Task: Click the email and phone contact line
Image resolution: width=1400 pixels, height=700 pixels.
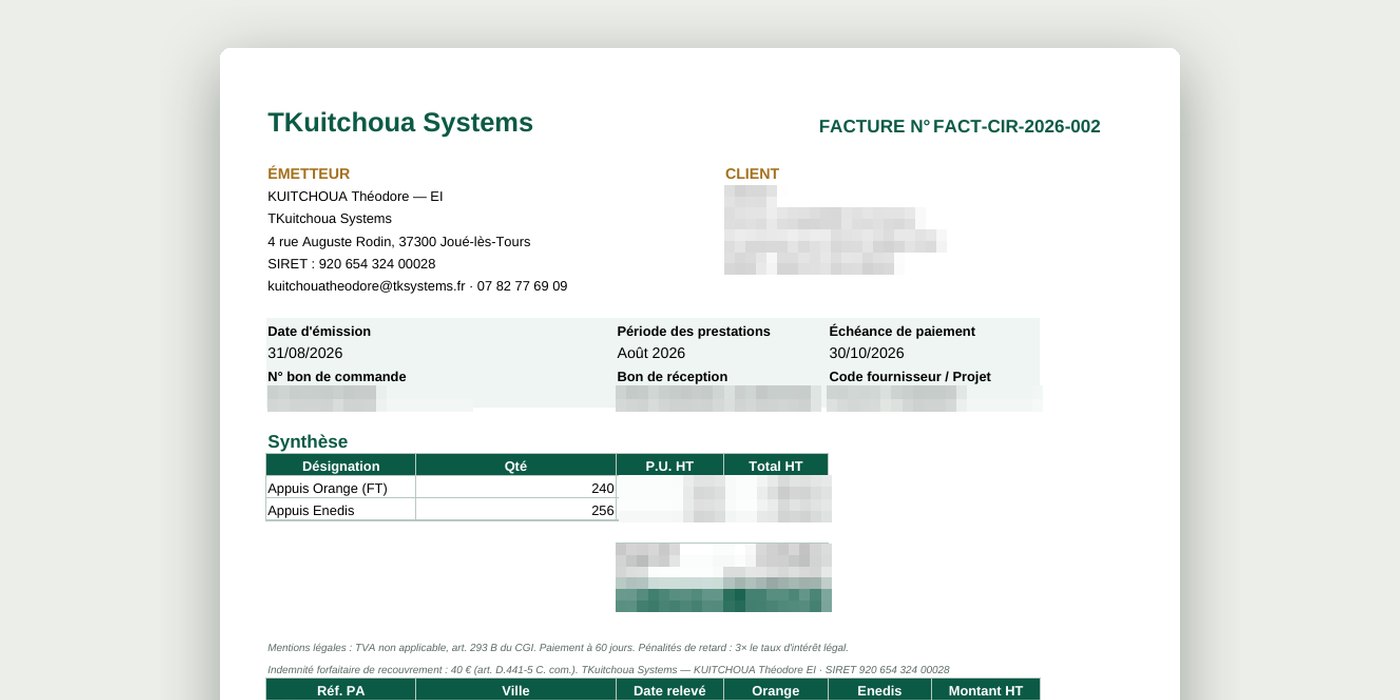Action: [x=418, y=286]
